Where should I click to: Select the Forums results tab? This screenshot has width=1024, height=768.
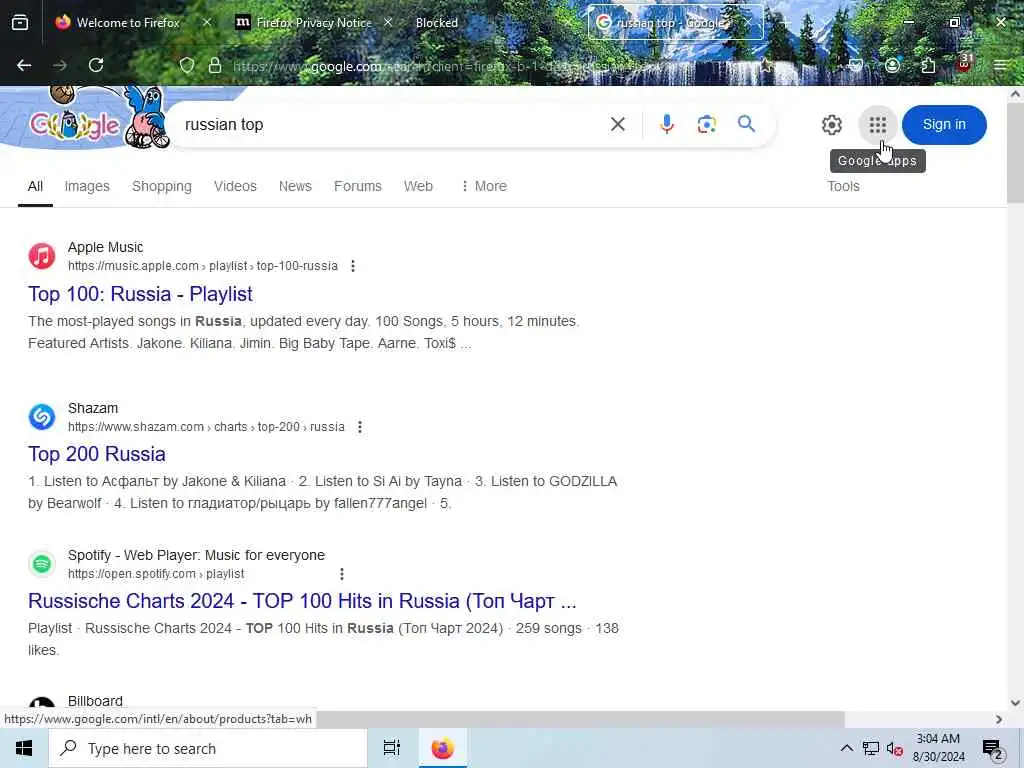click(358, 186)
